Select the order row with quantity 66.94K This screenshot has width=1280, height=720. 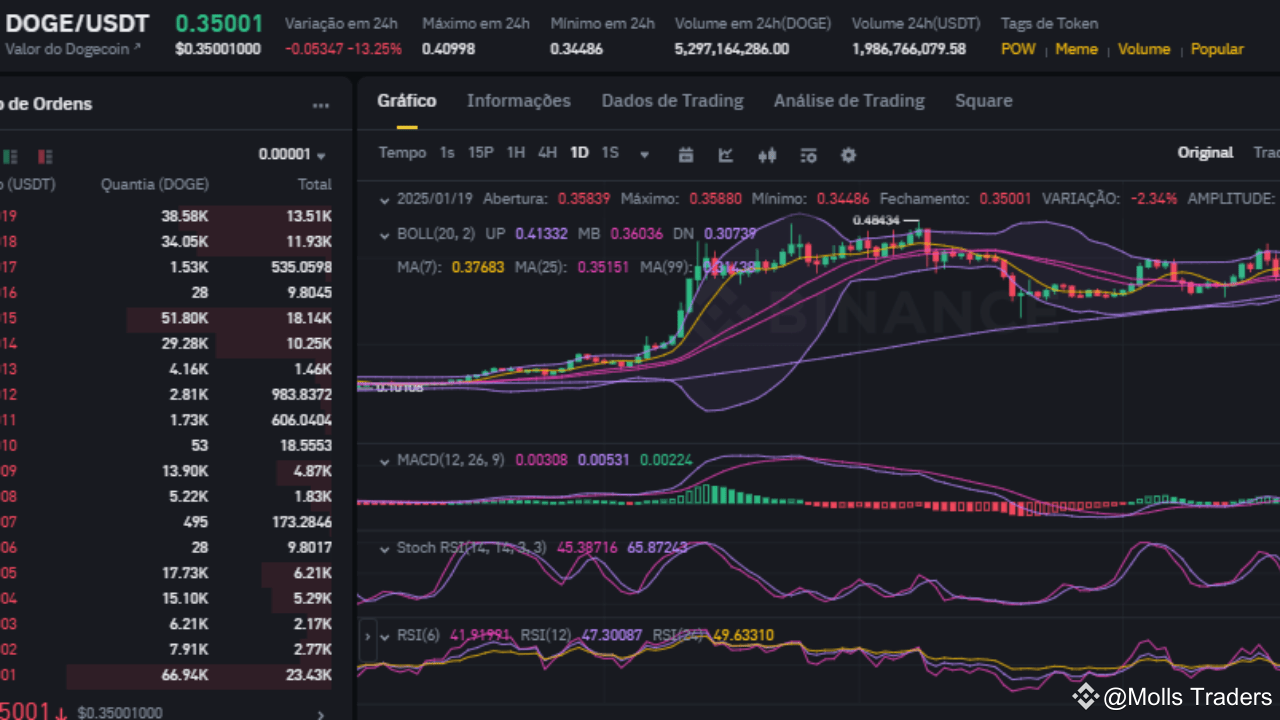coord(166,675)
